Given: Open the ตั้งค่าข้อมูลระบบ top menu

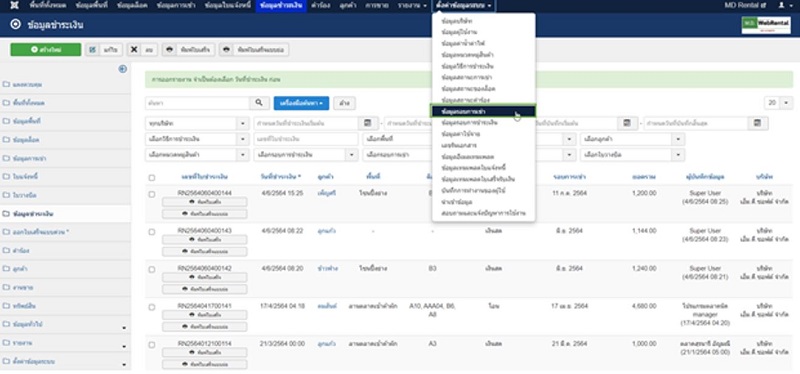Looking at the screenshot, I should 464,5.
